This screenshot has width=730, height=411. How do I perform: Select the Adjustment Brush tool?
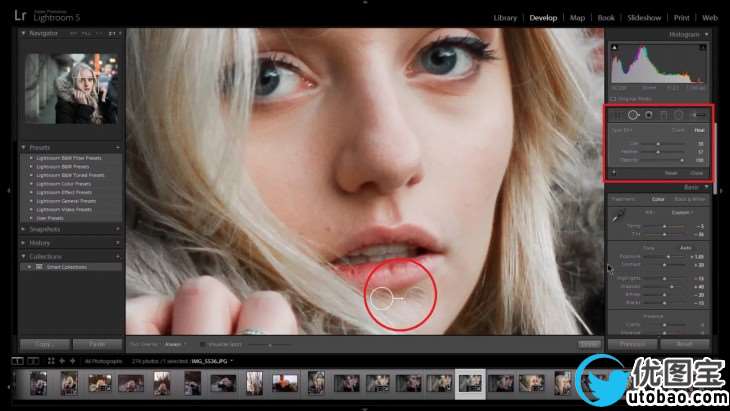698,114
